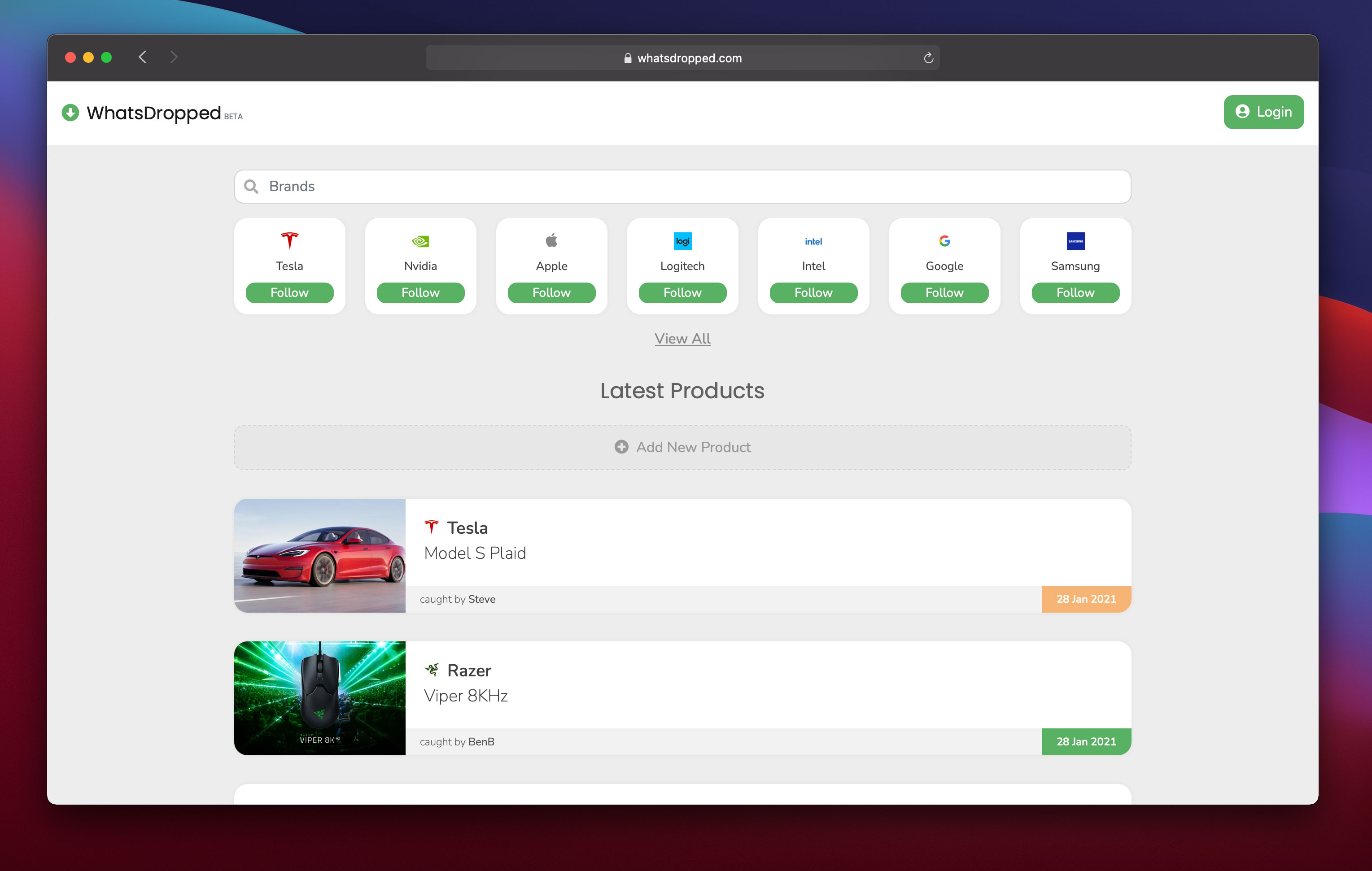Follow the Tesla brand
1372x871 pixels.
tap(289, 293)
